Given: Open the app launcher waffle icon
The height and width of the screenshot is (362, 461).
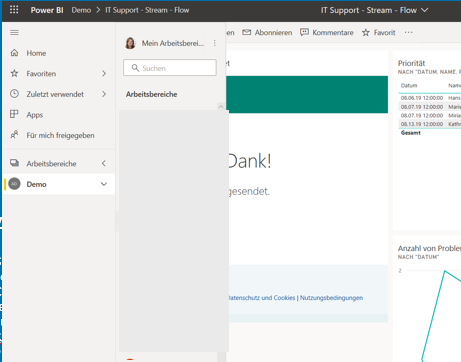Looking at the screenshot, I should click(14, 10).
